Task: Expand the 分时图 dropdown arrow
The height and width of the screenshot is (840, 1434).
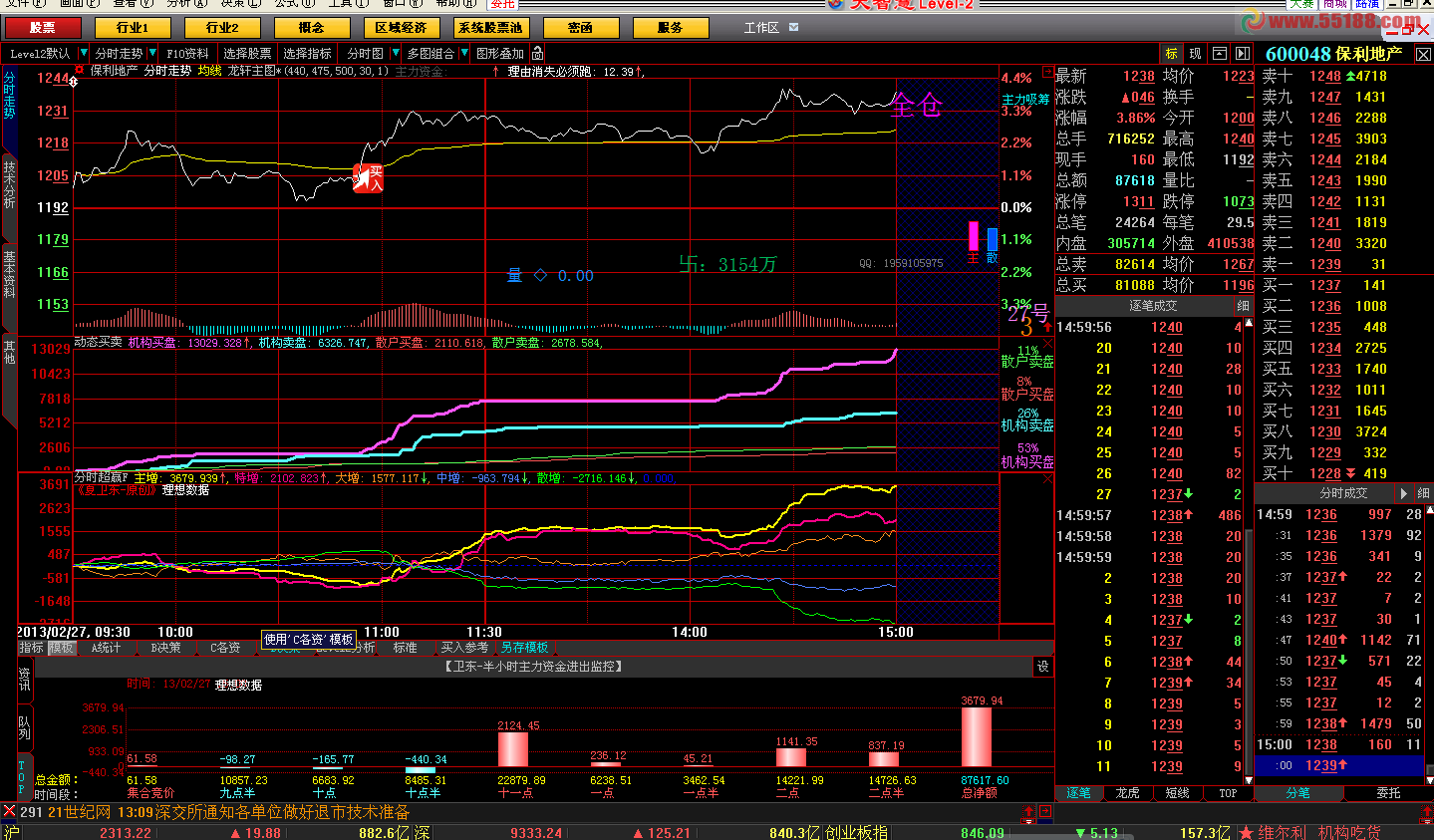Action: [x=396, y=53]
